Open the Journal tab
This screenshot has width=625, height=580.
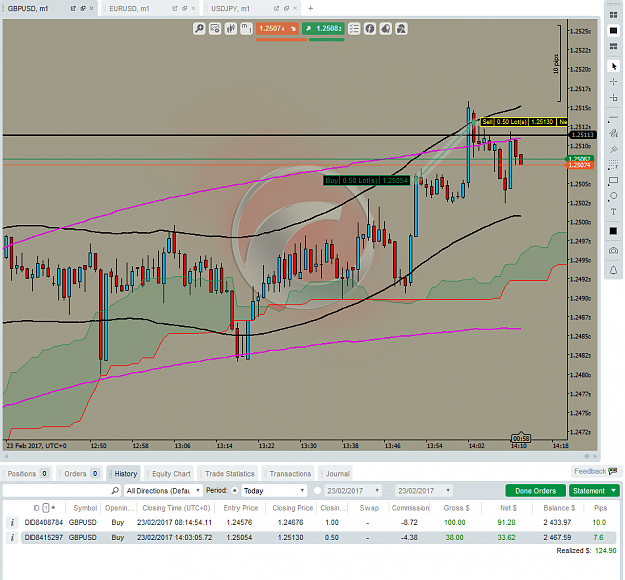click(337, 474)
